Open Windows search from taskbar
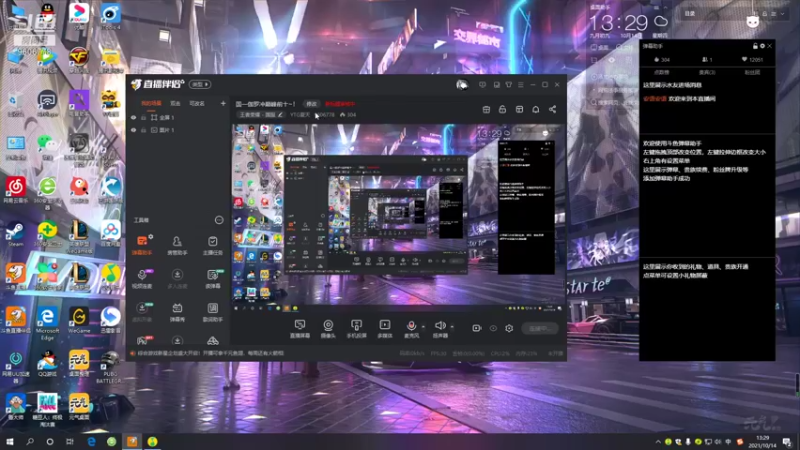 (x=30, y=441)
